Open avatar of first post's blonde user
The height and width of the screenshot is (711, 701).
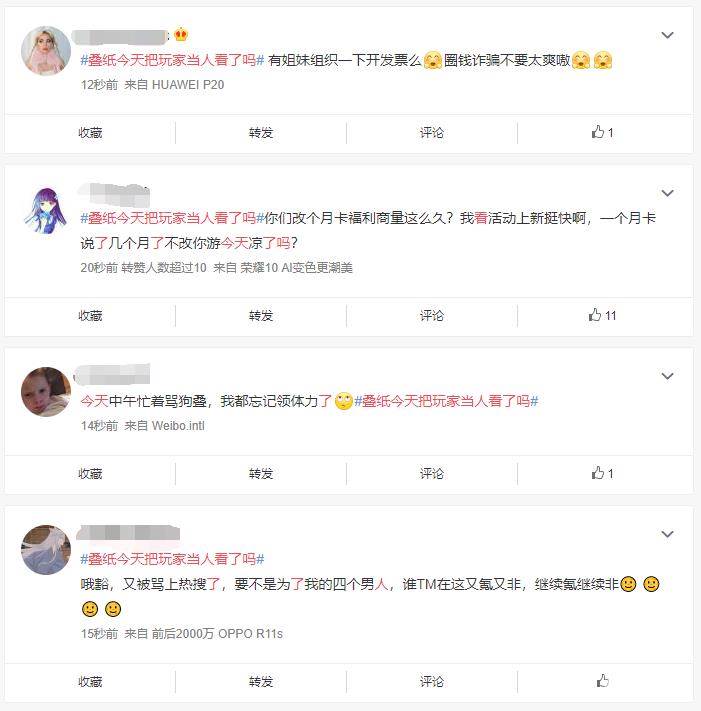46,51
